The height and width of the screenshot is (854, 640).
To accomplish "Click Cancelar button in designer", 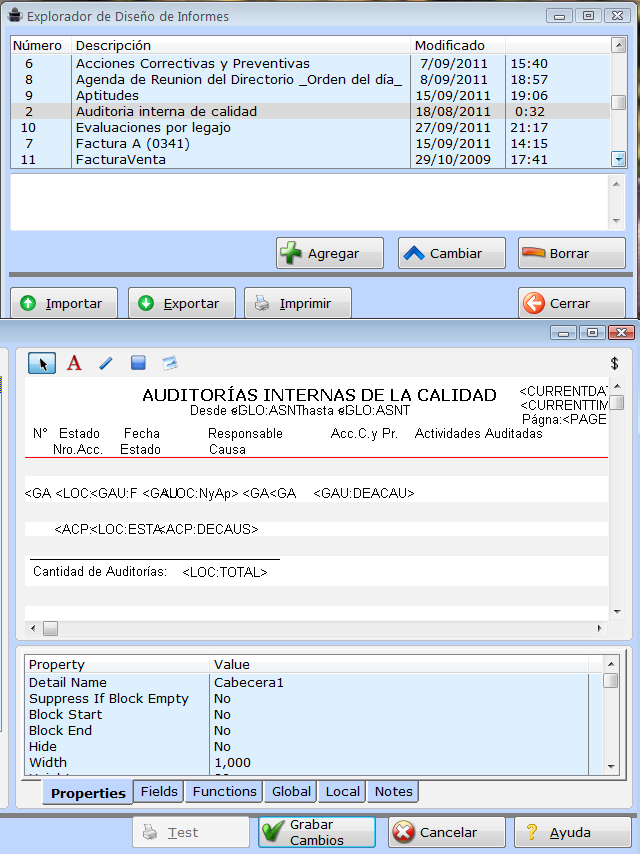I will (x=447, y=832).
